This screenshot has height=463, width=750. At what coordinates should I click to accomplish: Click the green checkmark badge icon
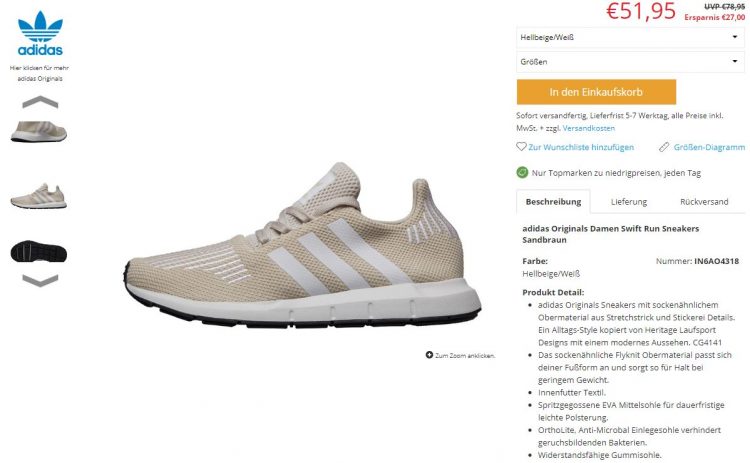point(522,173)
